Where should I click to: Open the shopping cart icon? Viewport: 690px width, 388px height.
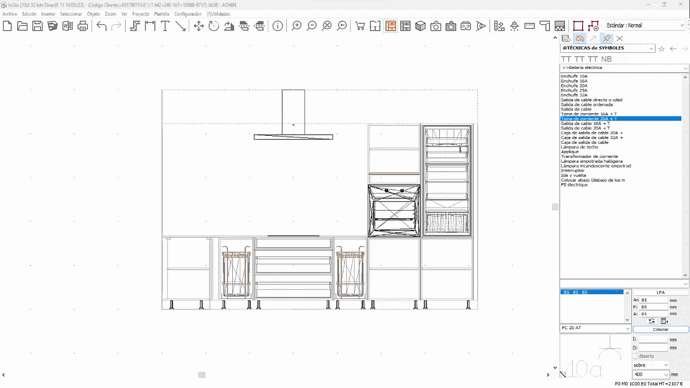click(360, 26)
